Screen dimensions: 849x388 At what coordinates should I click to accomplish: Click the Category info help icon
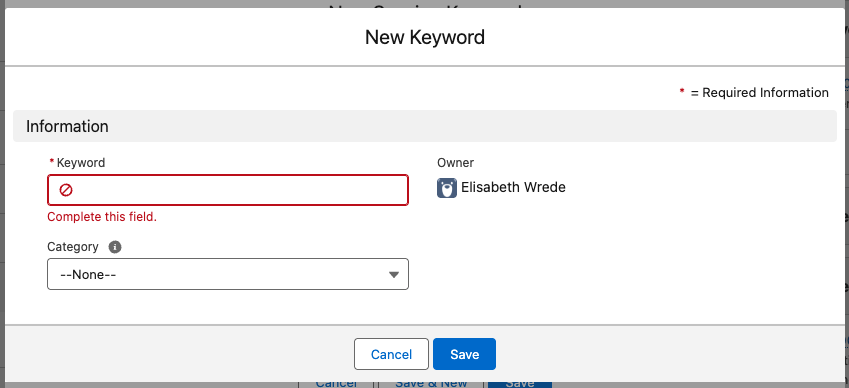[x=115, y=247]
